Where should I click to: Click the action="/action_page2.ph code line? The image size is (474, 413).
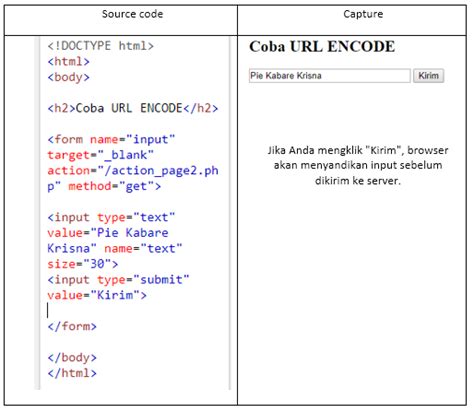point(133,171)
